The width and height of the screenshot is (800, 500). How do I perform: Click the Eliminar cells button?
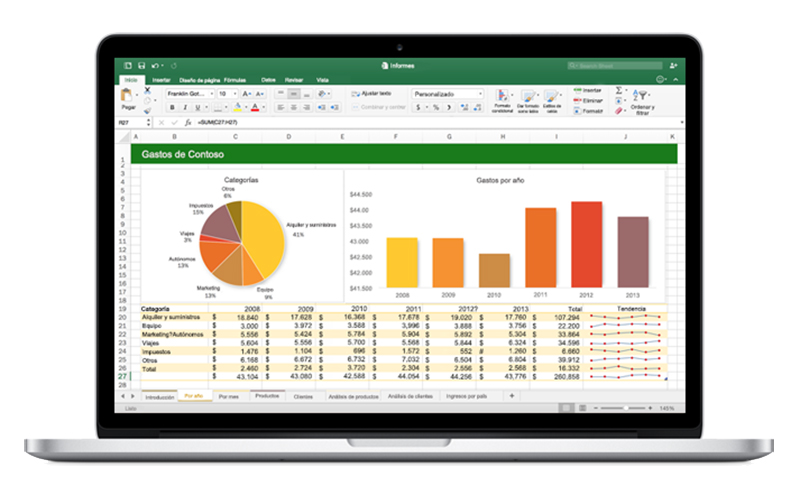589,100
